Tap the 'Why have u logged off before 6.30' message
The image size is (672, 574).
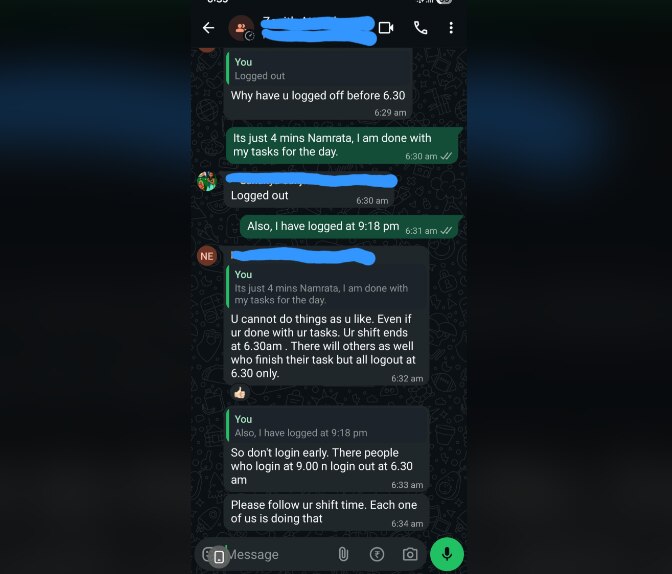coord(318,96)
